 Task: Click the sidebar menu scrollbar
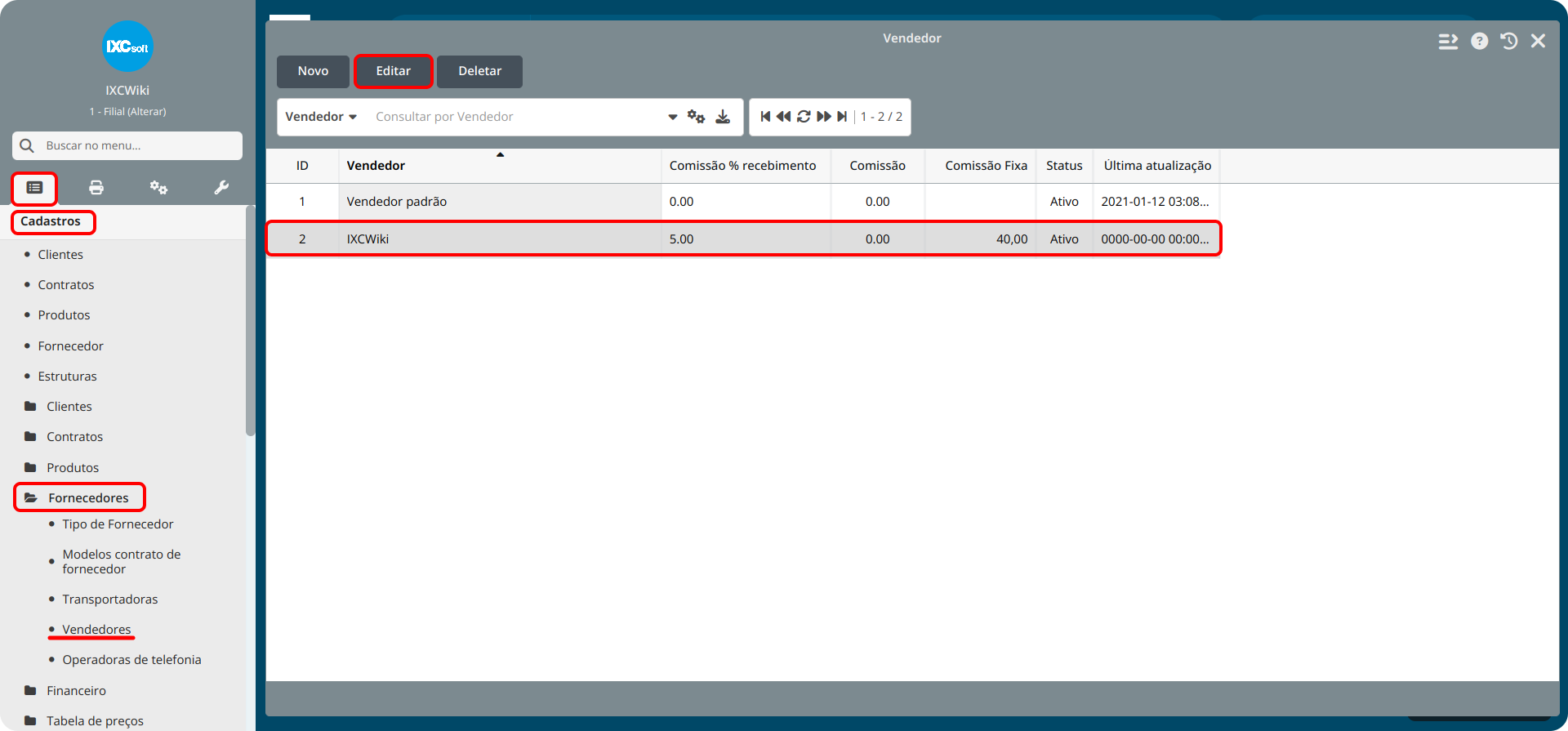[x=250, y=321]
